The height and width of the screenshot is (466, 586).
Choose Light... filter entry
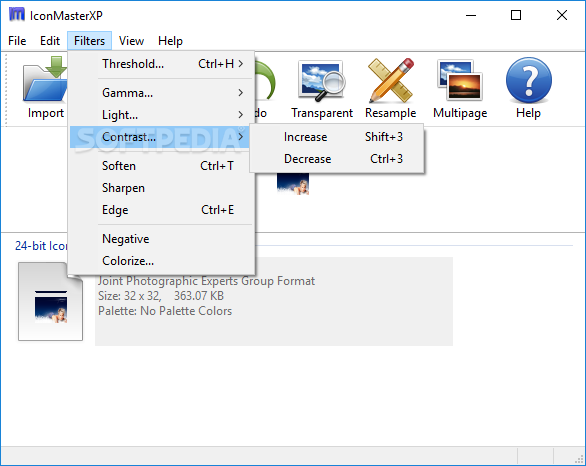(161, 115)
